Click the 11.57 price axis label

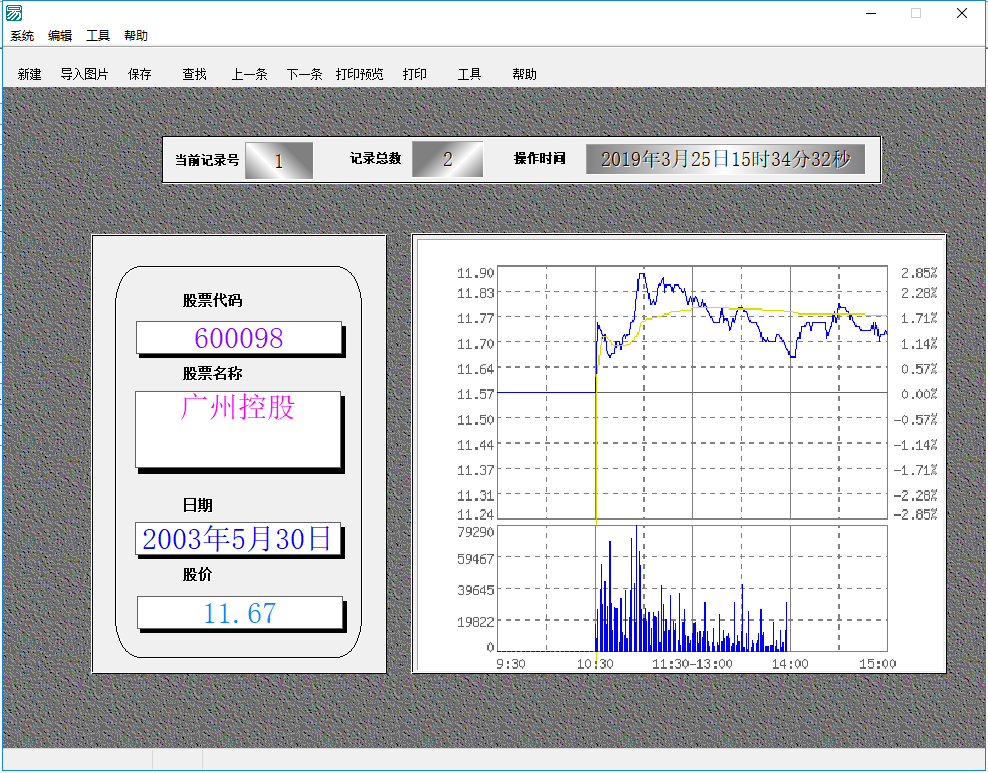[x=476, y=394]
